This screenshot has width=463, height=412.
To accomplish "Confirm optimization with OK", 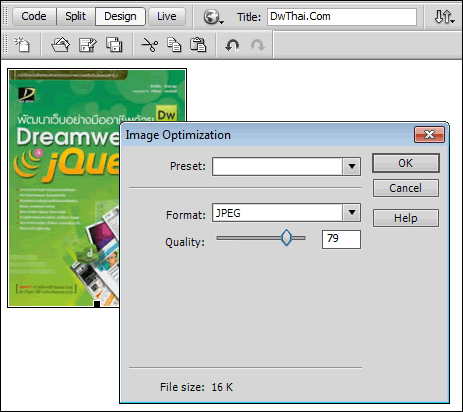I will click(406, 163).
